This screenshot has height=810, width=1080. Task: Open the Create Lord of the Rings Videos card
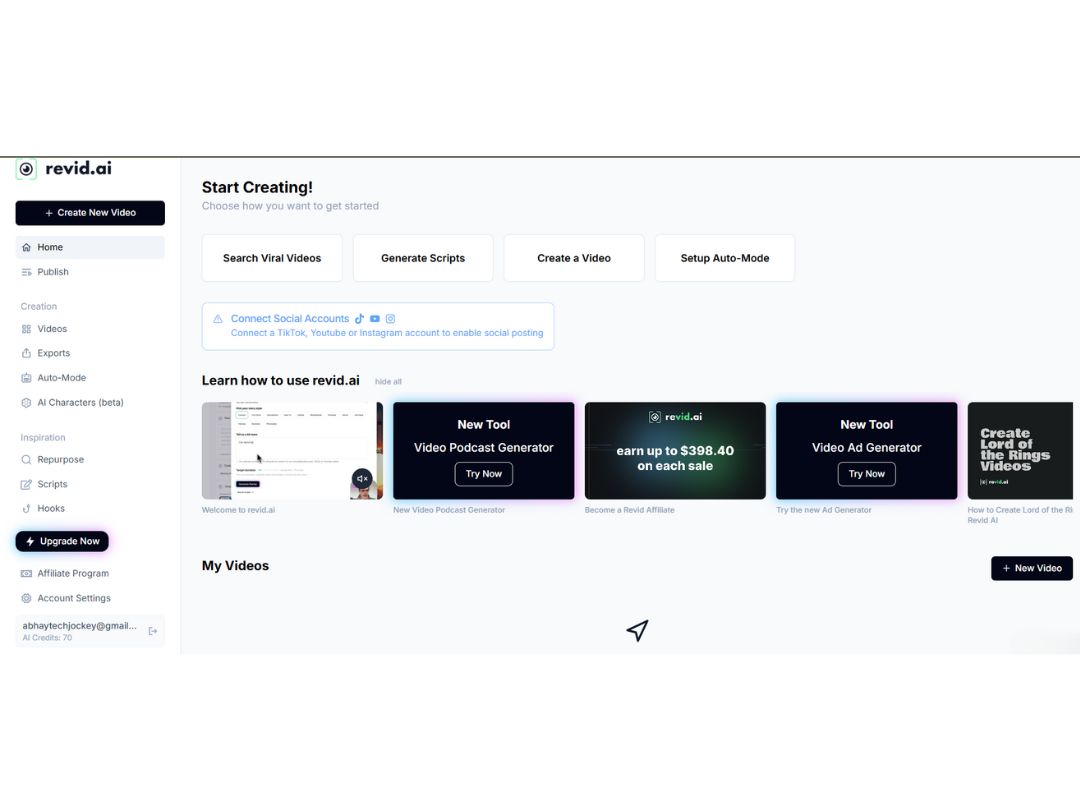click(1020, 450)
